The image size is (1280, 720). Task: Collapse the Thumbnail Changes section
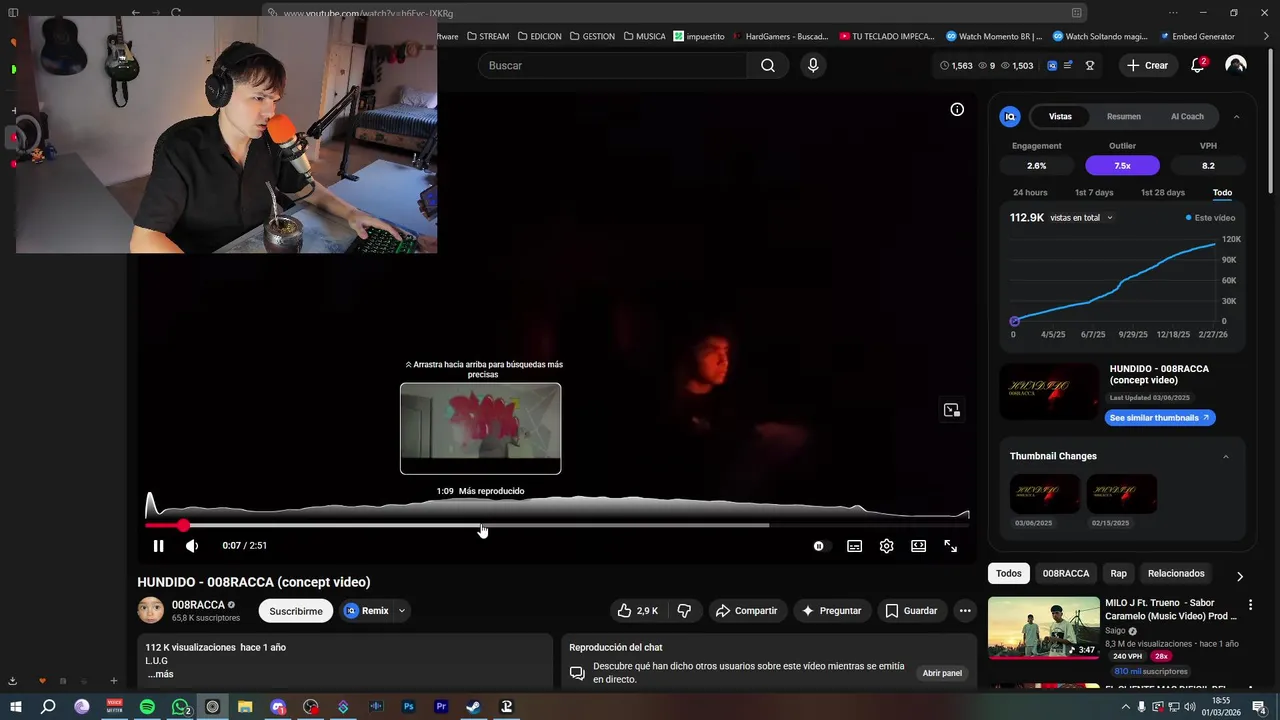point(1226,456)
